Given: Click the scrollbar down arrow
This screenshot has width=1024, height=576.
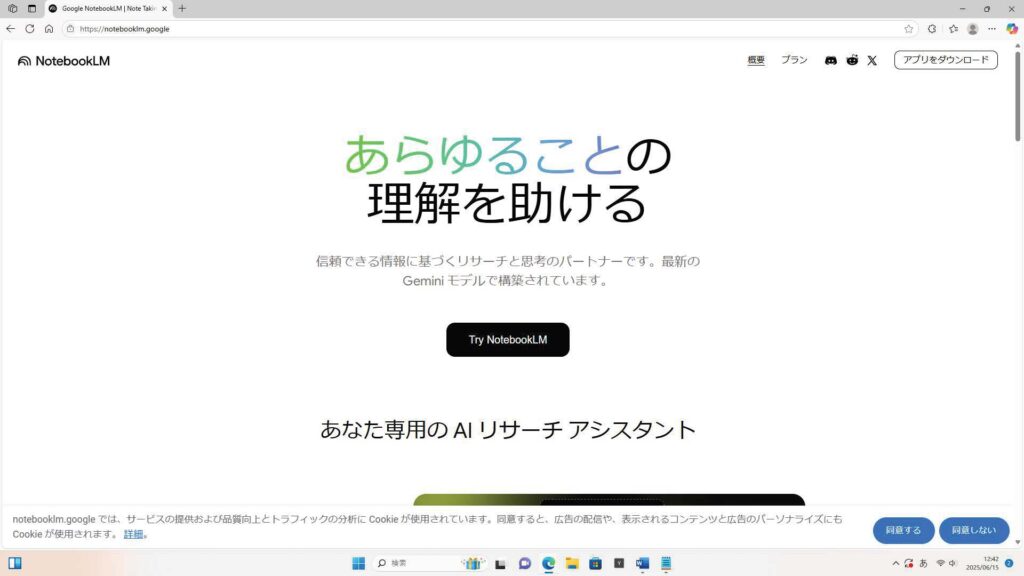Looking at the screenshot, I should point(1017,541).
